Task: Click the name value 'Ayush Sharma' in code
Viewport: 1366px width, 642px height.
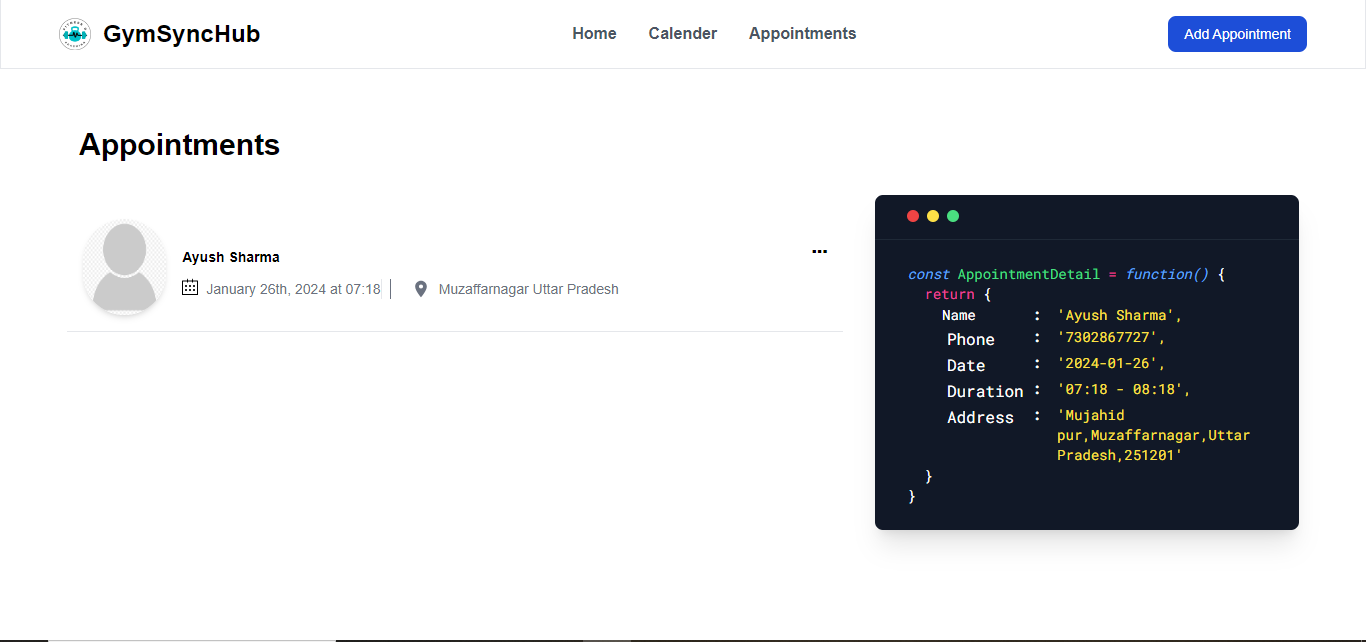Action: [x=1120, y=315]
